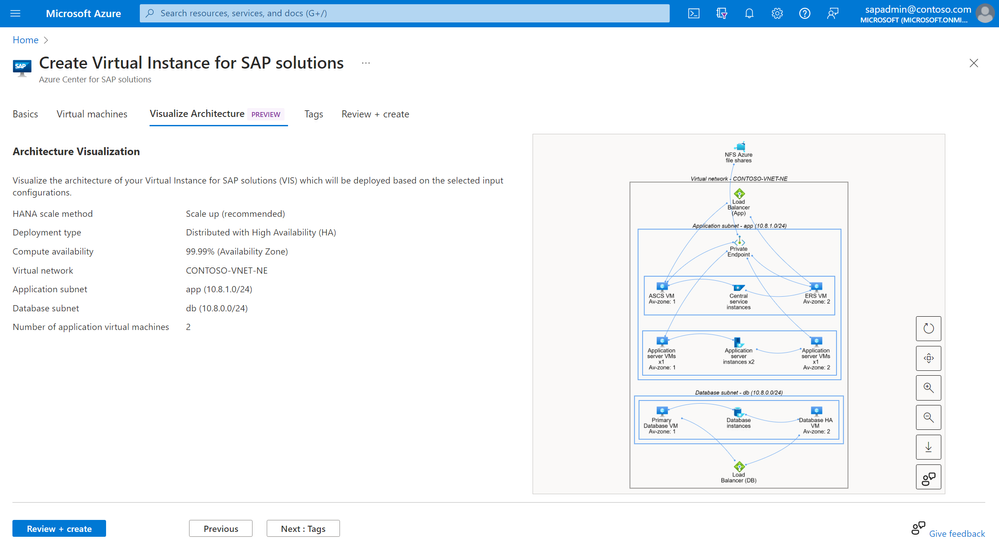This screenshot has width=999, height=553.
Task: Click the Central service instances node
Action: (x=738, y=297)
